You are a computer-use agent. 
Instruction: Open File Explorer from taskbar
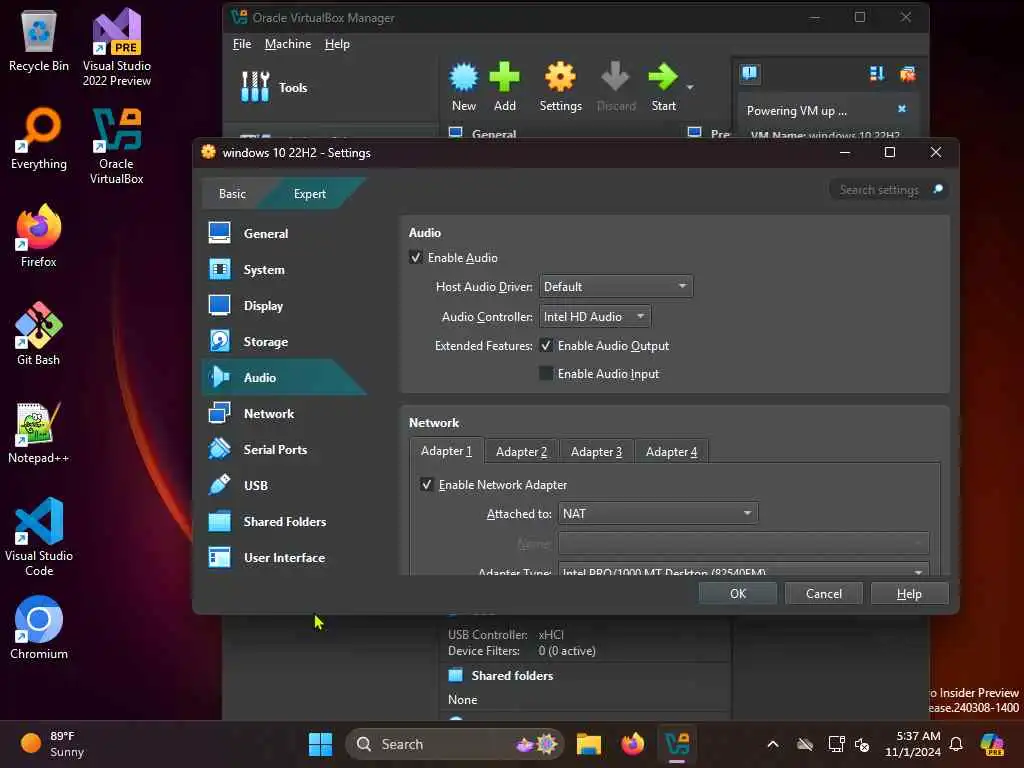588,744
